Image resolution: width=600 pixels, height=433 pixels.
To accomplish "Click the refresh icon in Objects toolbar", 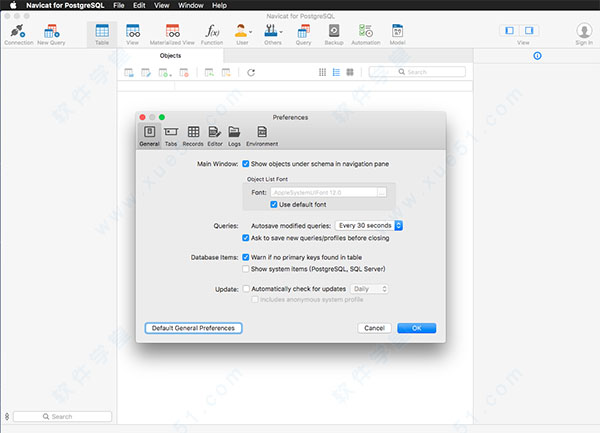I will click(x=251, y=73).
